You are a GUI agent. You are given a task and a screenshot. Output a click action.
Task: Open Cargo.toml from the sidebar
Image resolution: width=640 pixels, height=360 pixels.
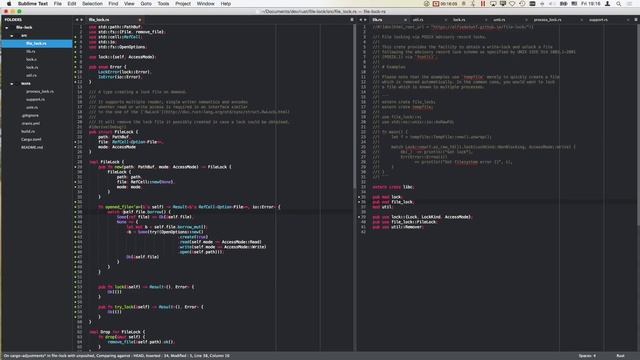coord(31,139)
